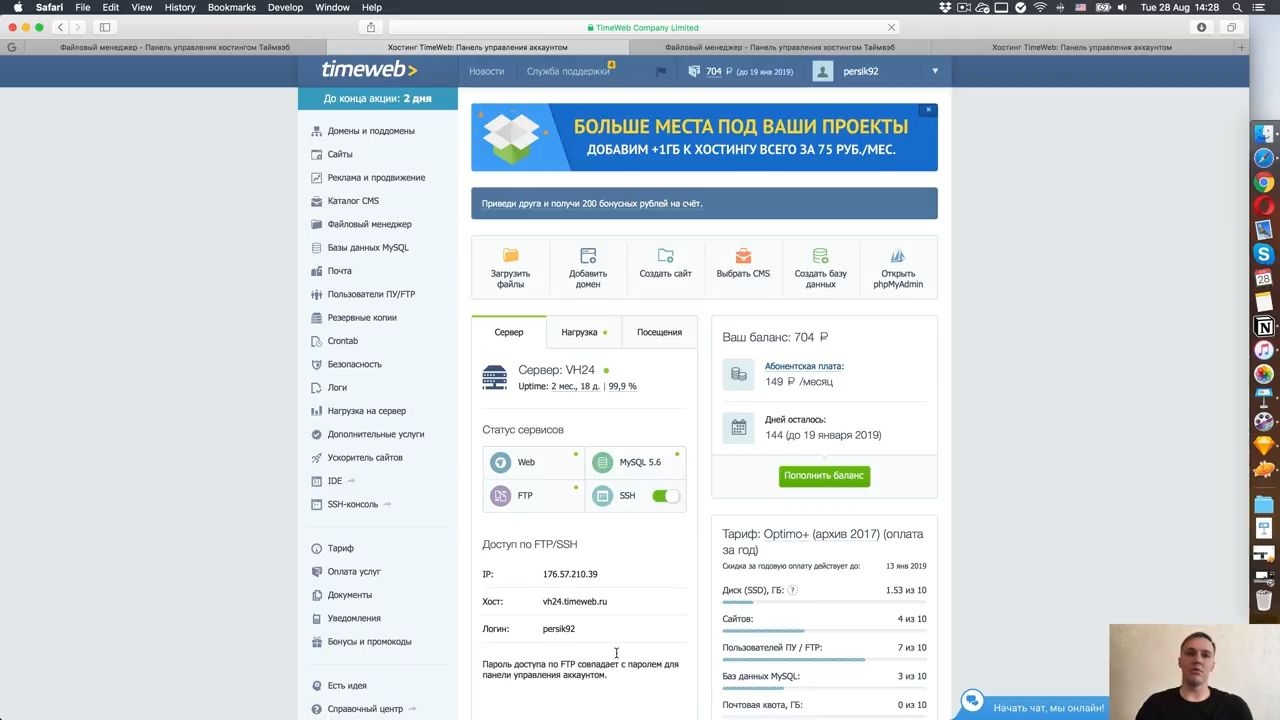Click the Safari share button
This screenshot has height=720, width=1280.
click(x=371, y=27)
